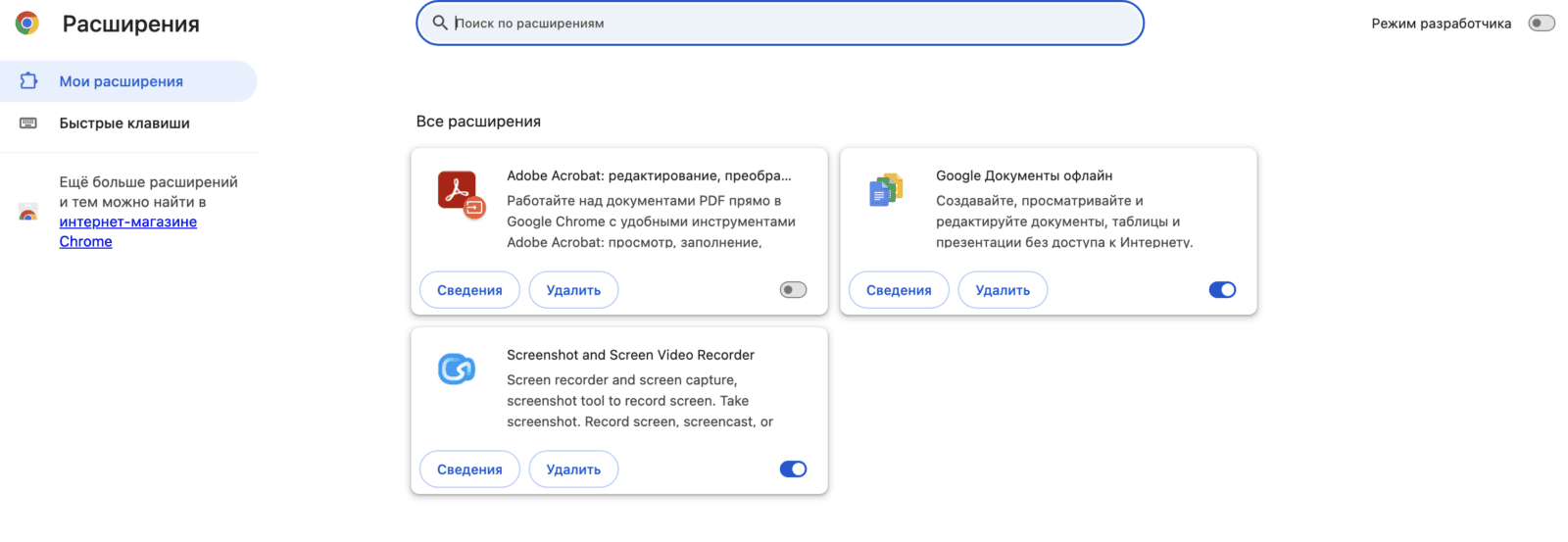
Task: Remove Screenshot and Screen Video Recorder extension
Action: [x=573, y=469]
